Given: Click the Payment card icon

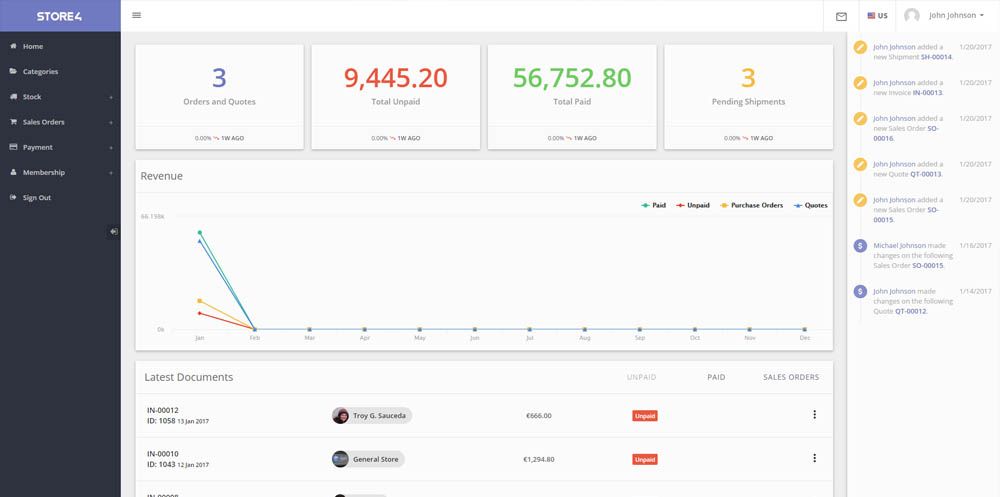Looking at the screenshot, I should pyautogui.click(x=13, y=147).
